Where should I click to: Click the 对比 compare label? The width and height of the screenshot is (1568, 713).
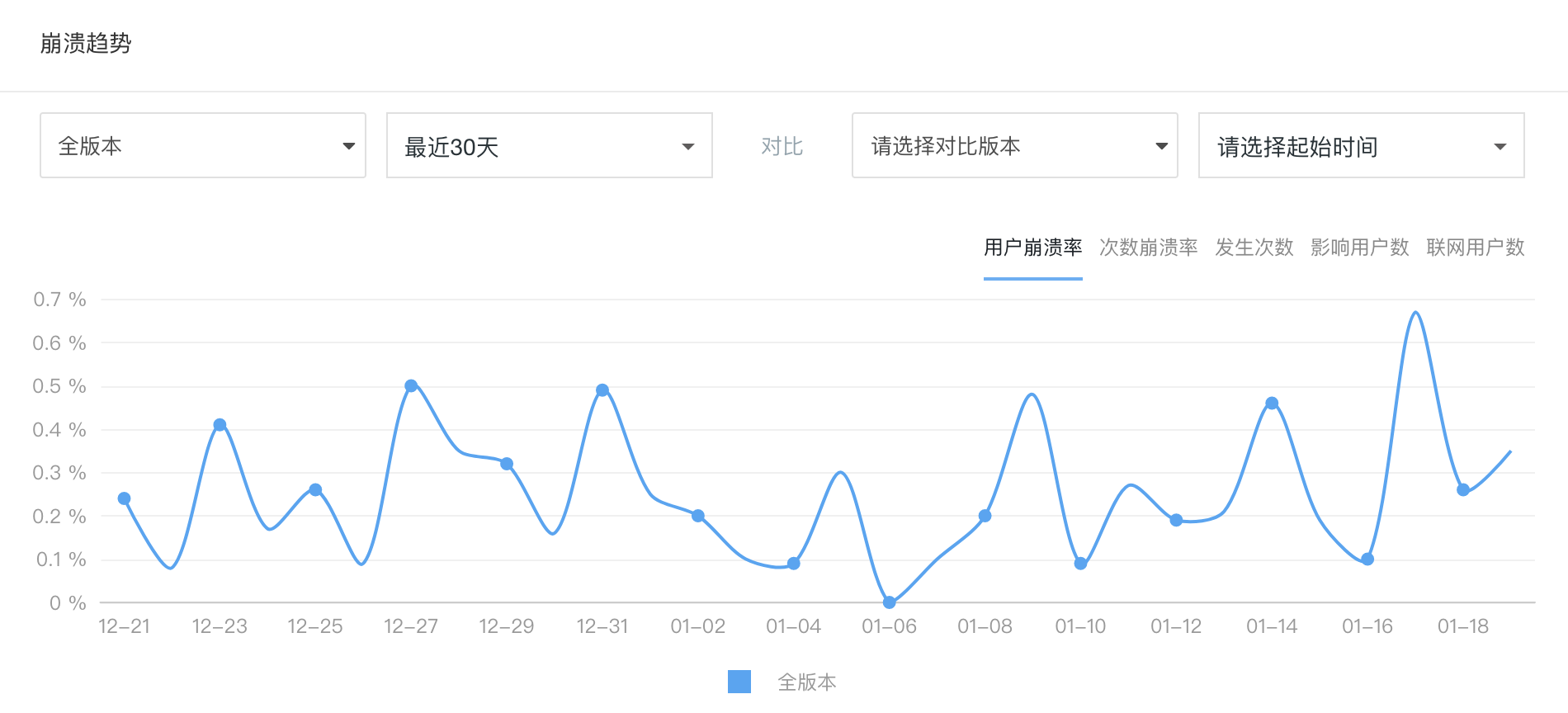pyautogui.click(x=782, y=146)
